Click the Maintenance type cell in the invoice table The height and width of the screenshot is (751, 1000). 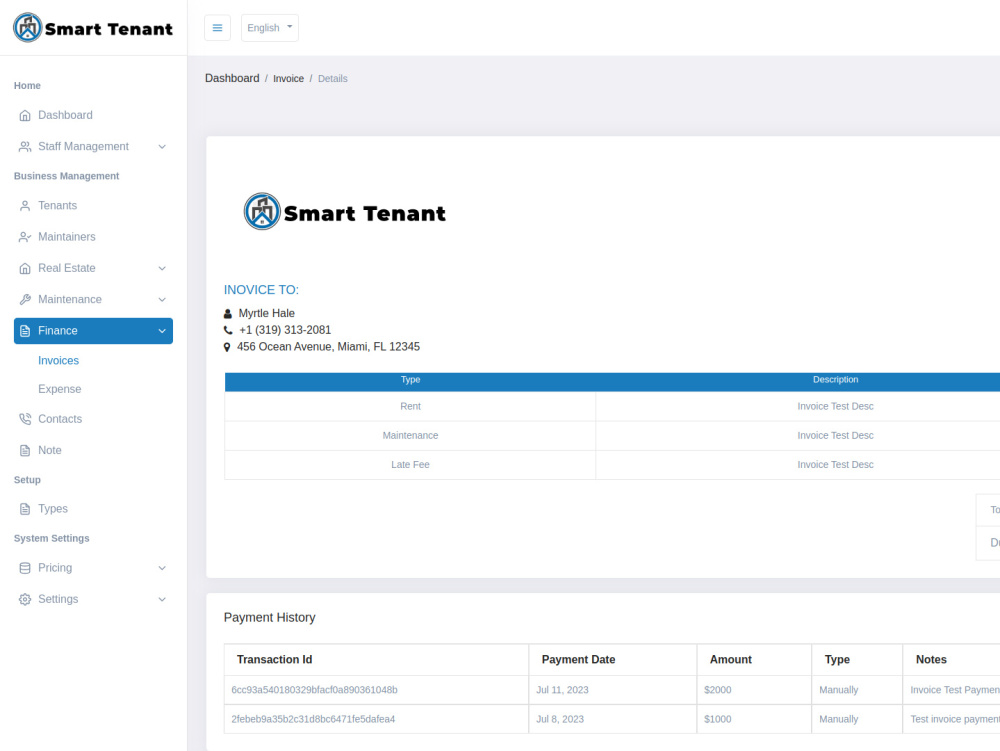tap(410, 435)
